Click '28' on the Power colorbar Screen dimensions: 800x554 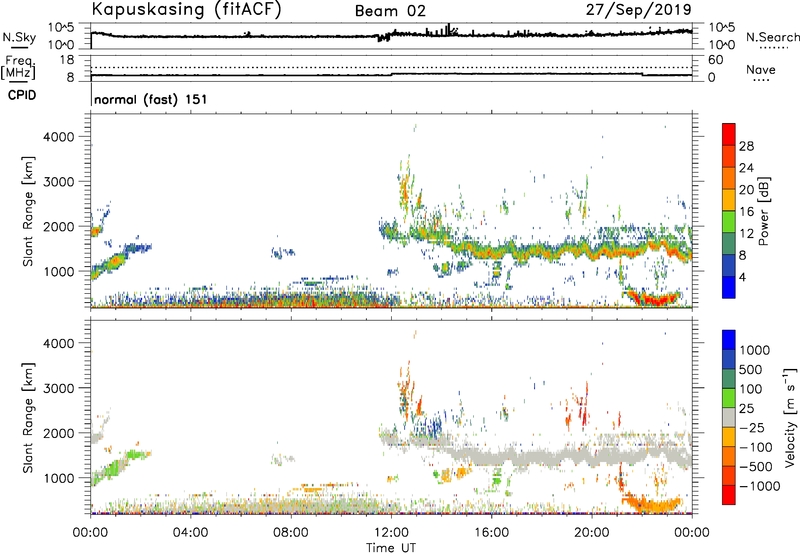click(746, 146)
